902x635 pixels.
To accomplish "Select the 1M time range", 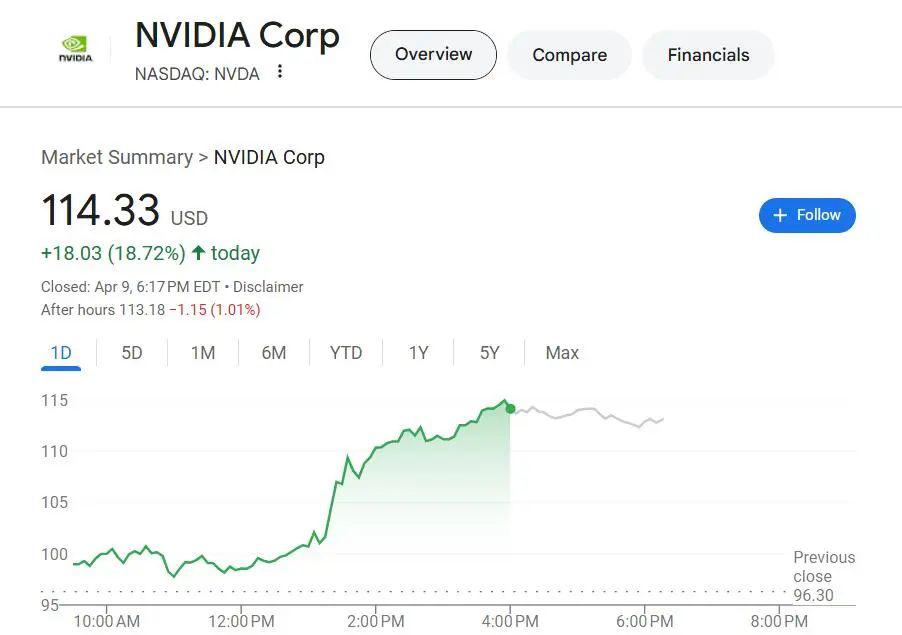I will click(203, 353).
